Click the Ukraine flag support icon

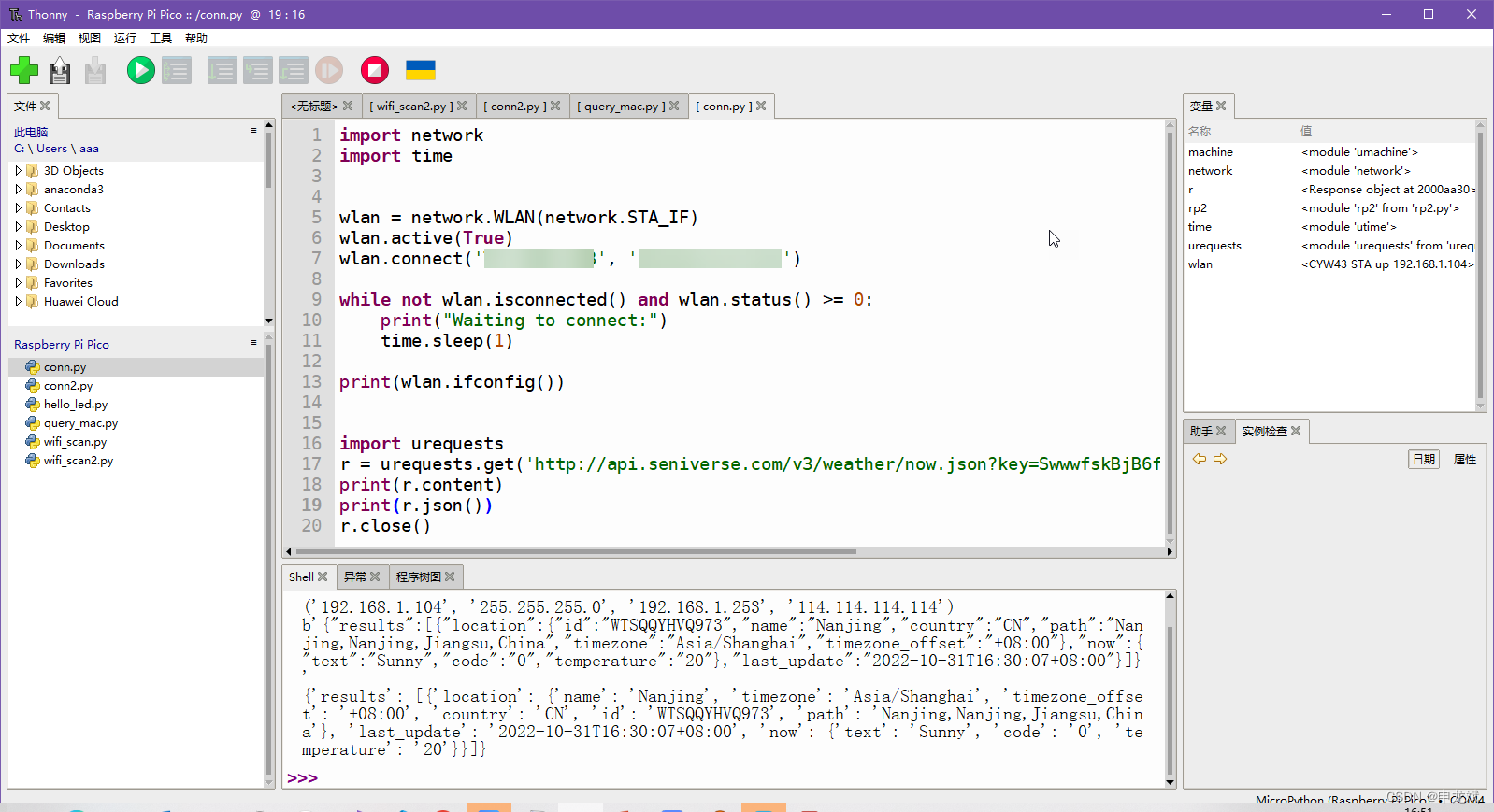coord(421,70)
